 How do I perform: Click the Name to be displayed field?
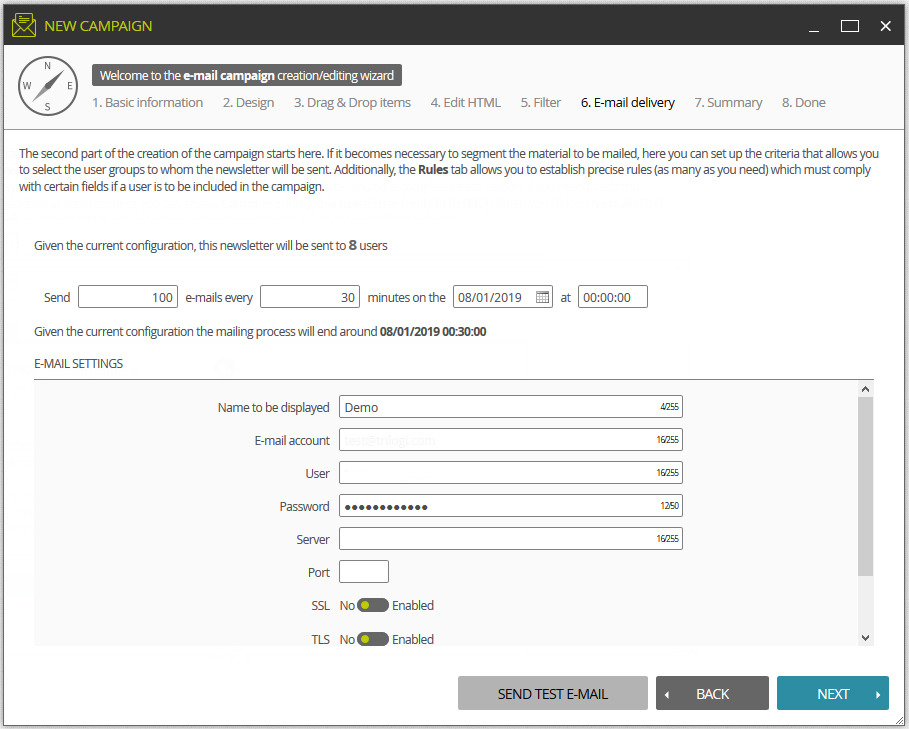point(510,407)
